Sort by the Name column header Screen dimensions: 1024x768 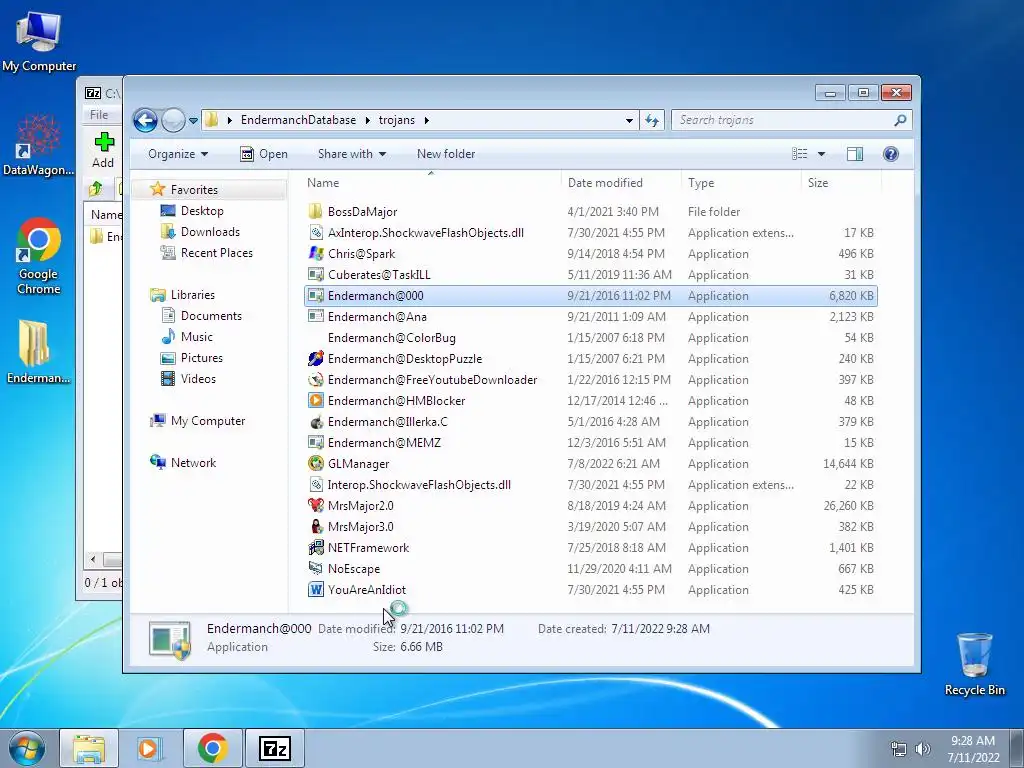click(431, 183)
